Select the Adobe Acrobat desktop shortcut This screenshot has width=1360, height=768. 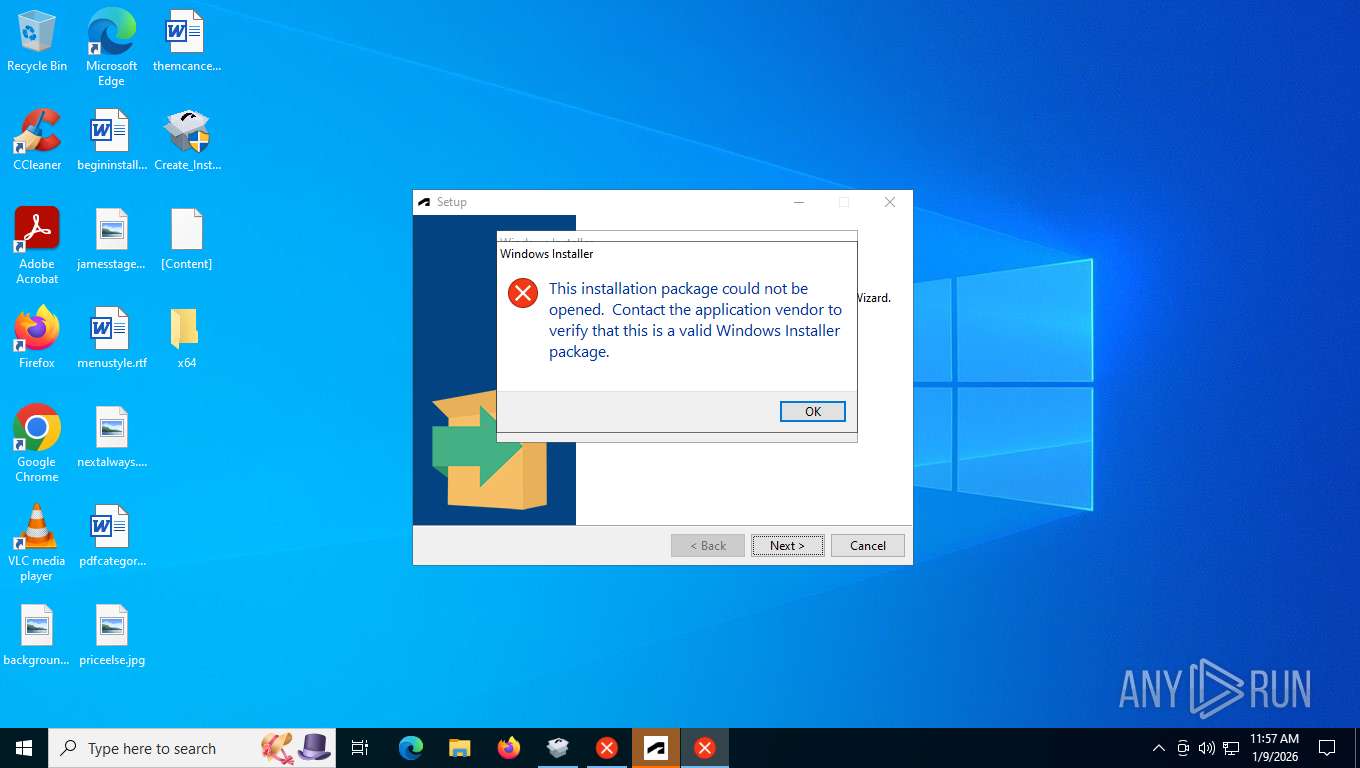37,245
